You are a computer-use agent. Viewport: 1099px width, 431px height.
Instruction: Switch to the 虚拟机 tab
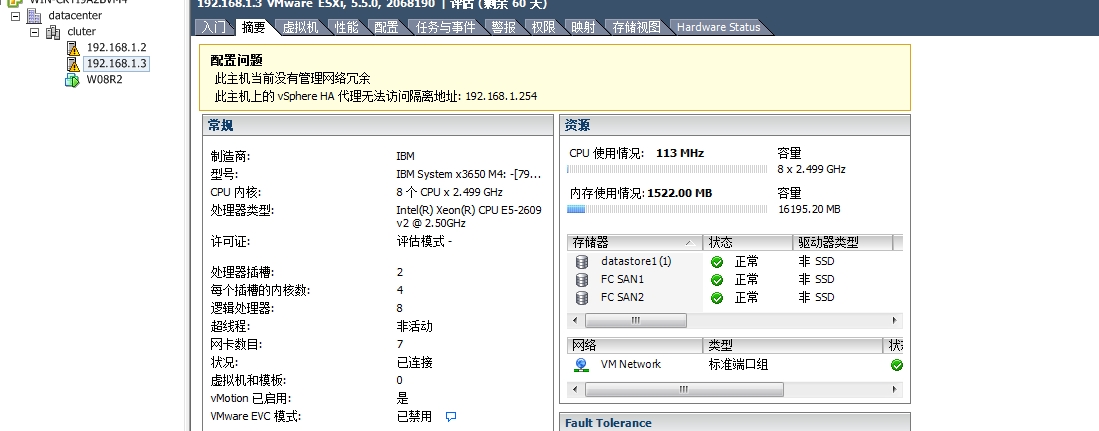(301, 27)
